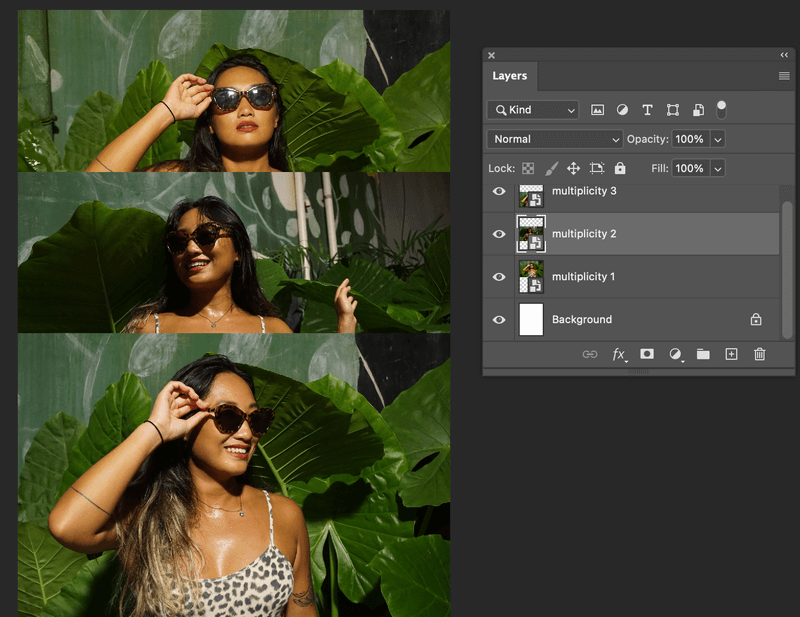This screenshot has height=617, width=800.
Task: Open the fx layer style menu
Action: coord(619,354)
